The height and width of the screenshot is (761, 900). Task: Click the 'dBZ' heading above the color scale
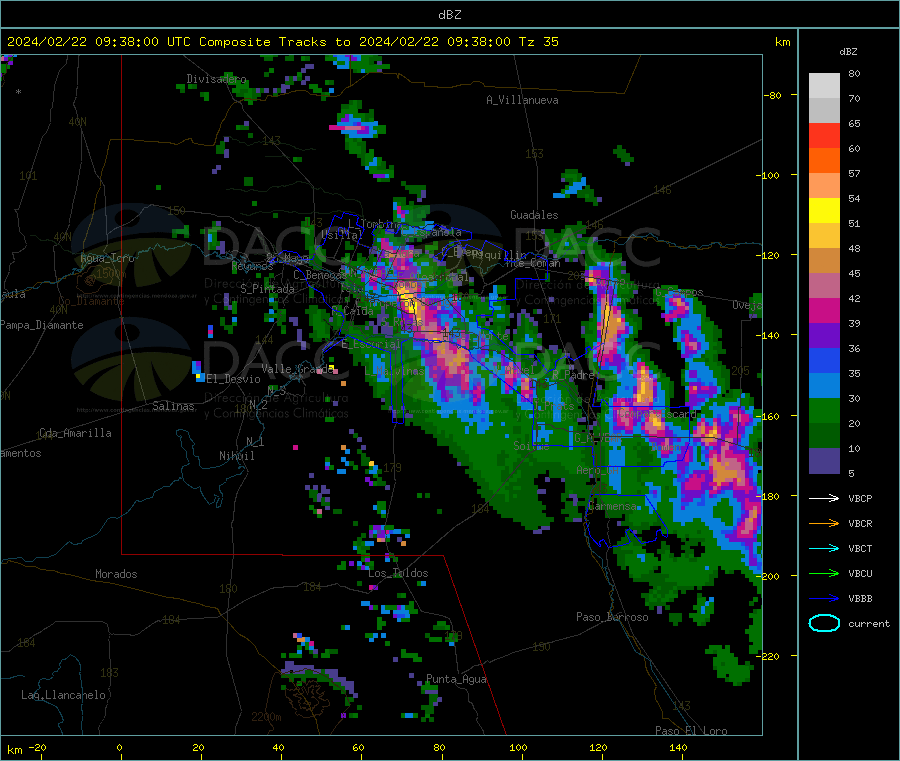[x=848, y=52]
